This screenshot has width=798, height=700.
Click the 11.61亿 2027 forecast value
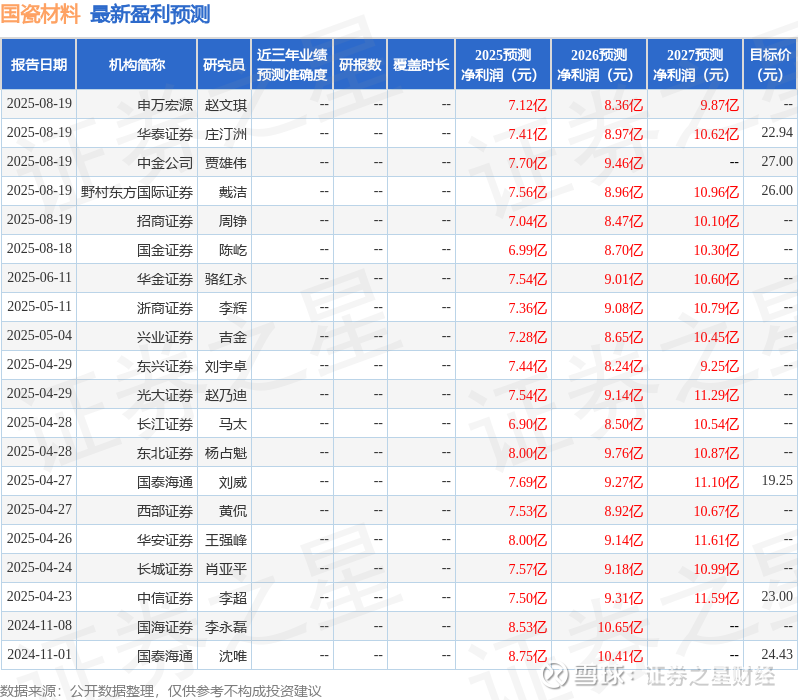coord(717,541)
